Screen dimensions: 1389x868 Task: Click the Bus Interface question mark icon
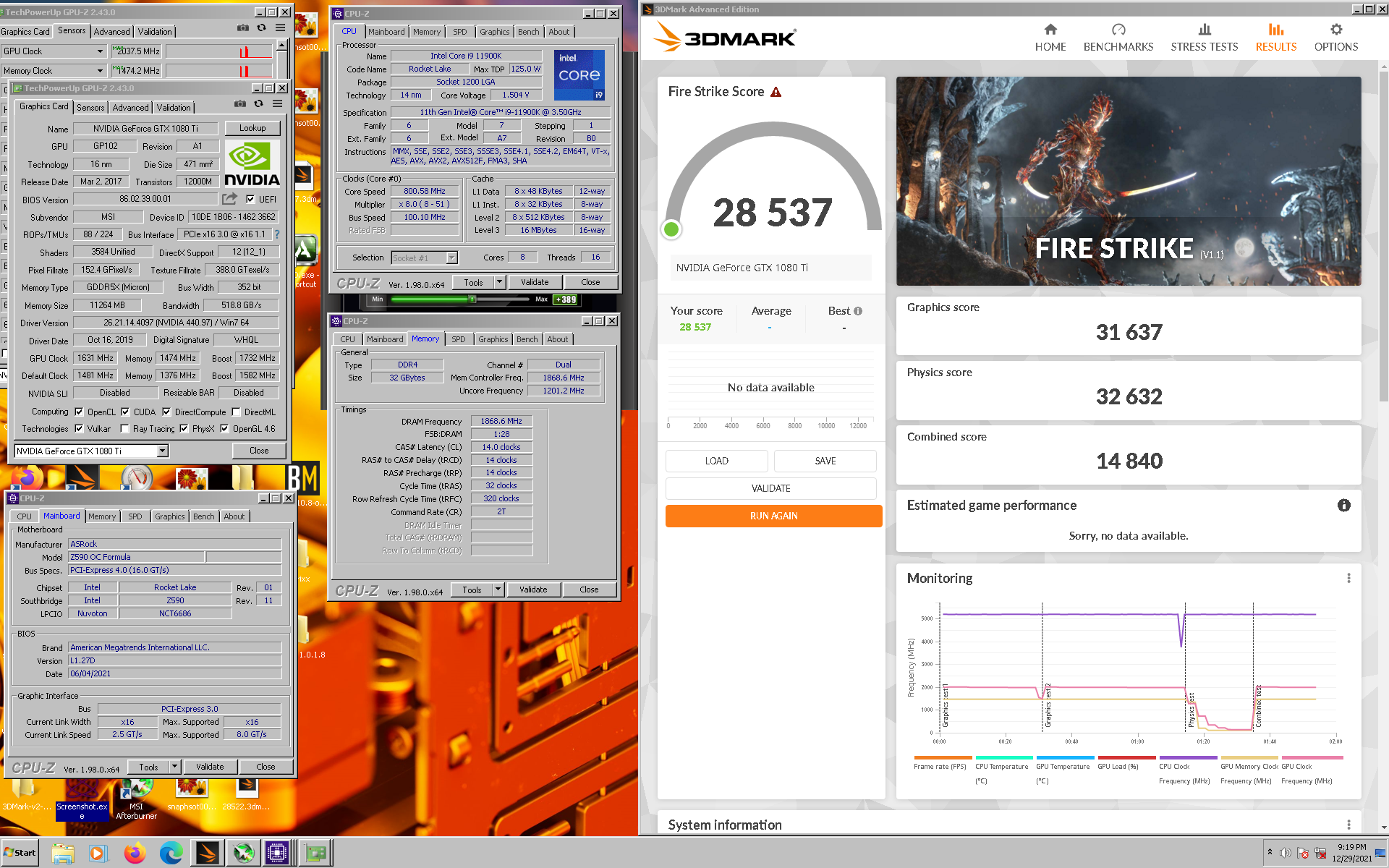point(276,234)
